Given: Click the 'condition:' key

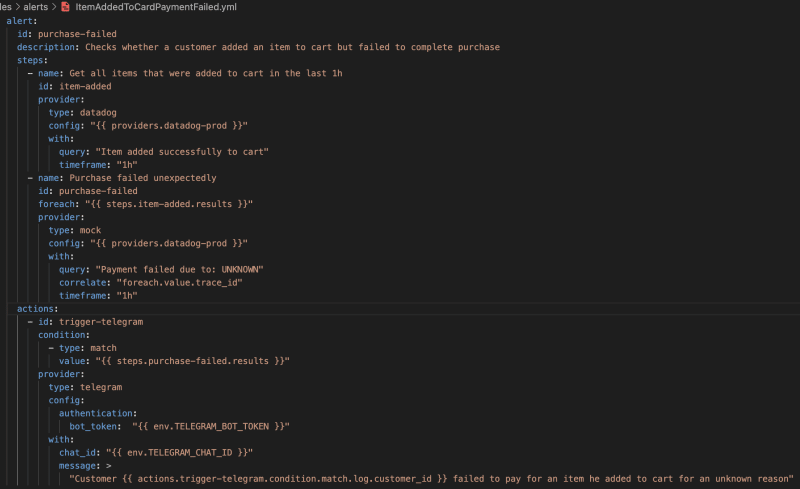Looking at the screenshot, I should coord(64,335).
